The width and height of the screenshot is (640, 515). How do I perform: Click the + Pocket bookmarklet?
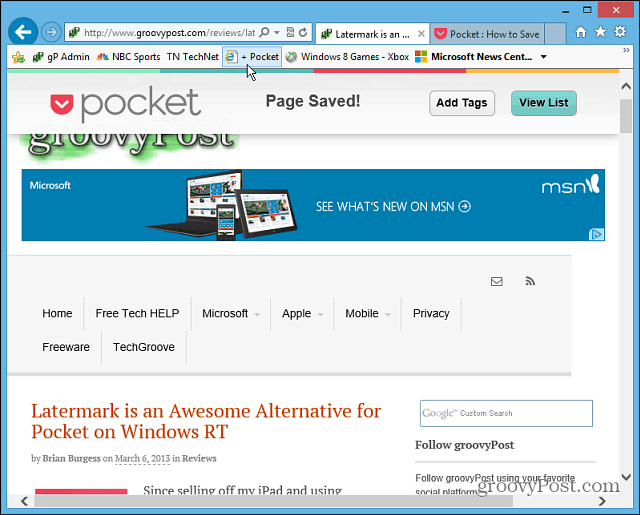252,57
